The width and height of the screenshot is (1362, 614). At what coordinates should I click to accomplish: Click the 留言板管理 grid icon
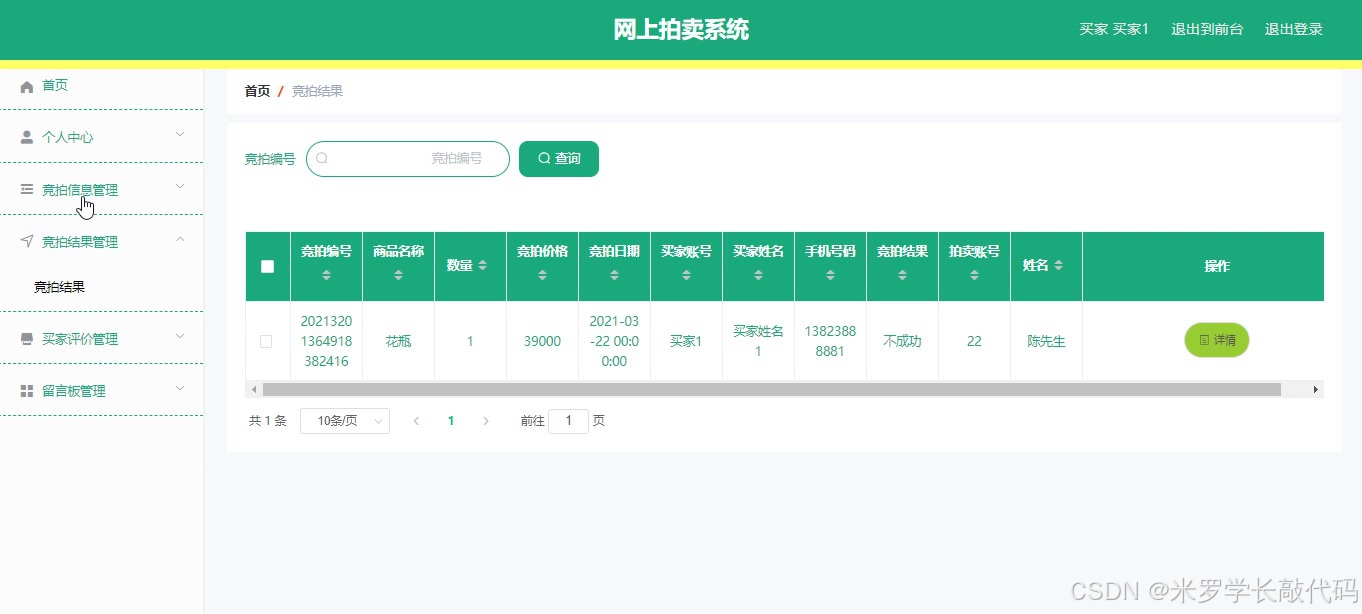(26, 390)
